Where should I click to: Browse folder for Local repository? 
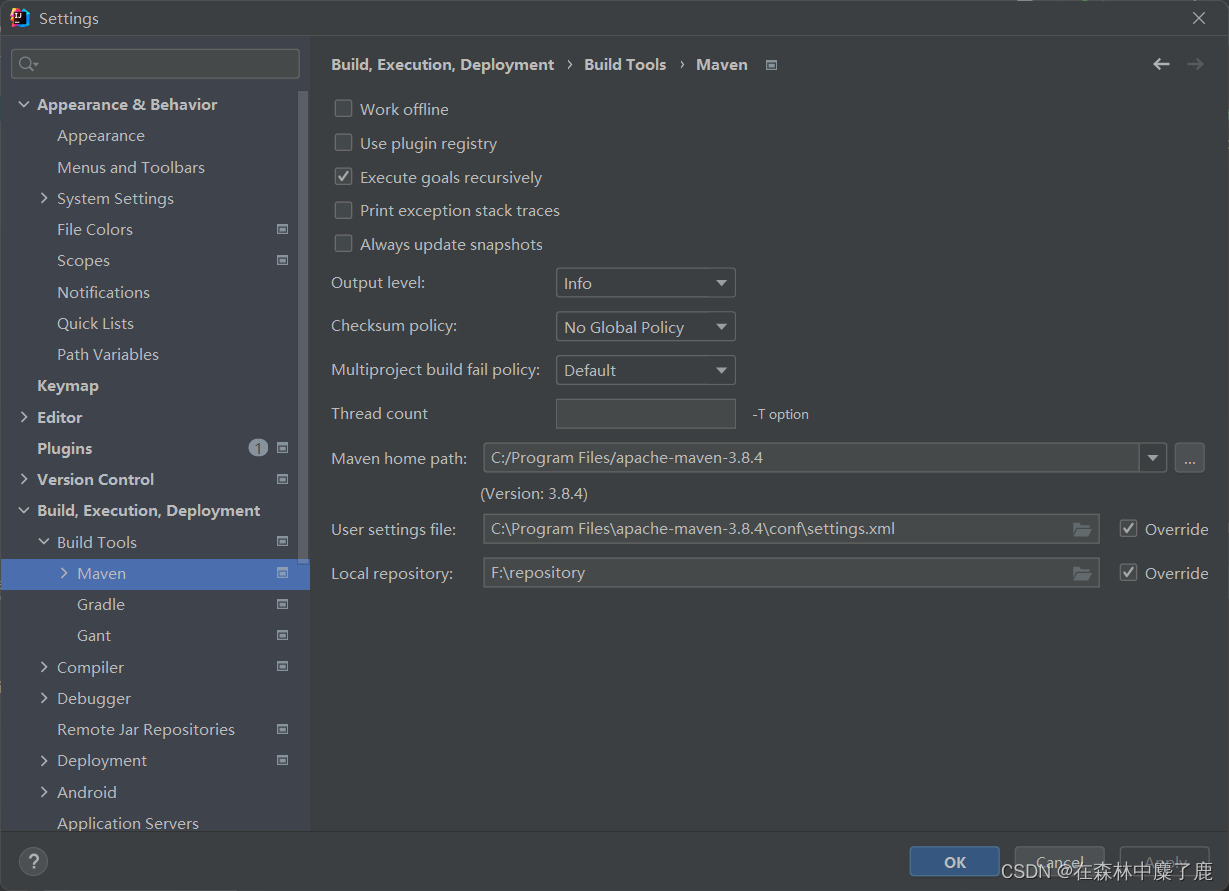pos(1082,573)
